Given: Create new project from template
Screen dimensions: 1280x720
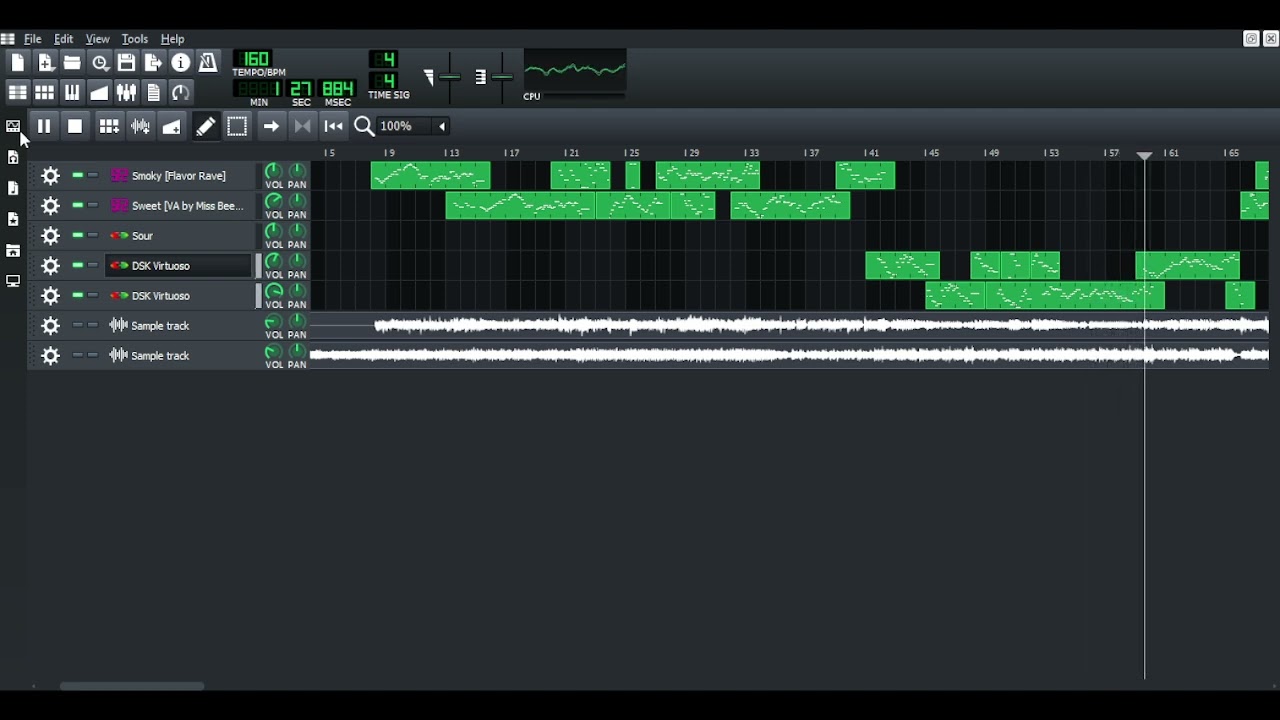Looking at the screenshot, I should [45, 63].
